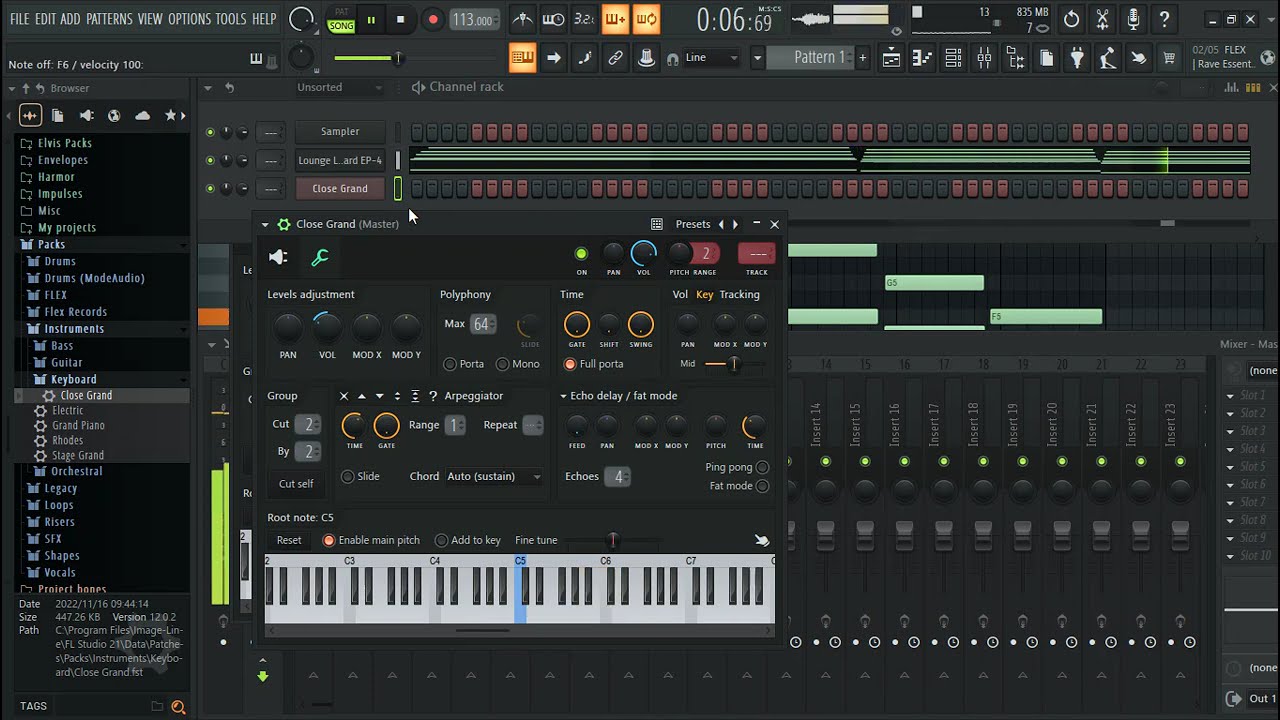The image size is (1280, 720).
Task: Click the shopping cart icon in toolbar
Action: pos(1168,58)
